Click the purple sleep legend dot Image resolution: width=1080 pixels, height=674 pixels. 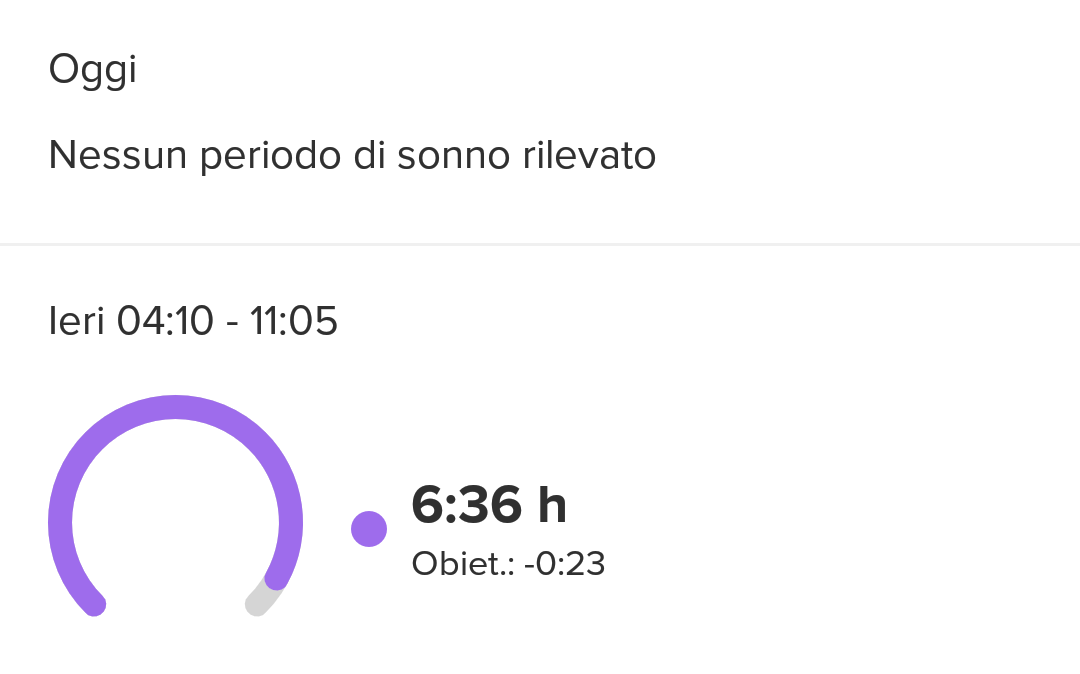point(368,529)
